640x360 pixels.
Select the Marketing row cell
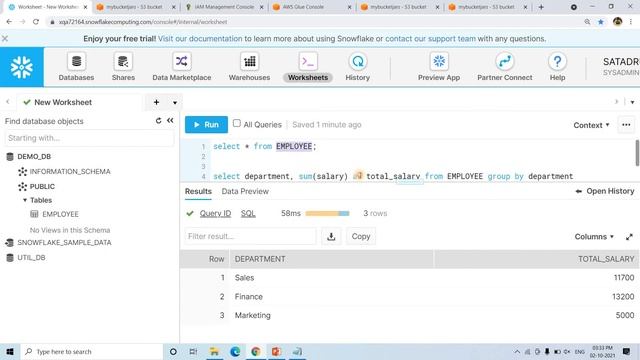click(x=252, y=316)
